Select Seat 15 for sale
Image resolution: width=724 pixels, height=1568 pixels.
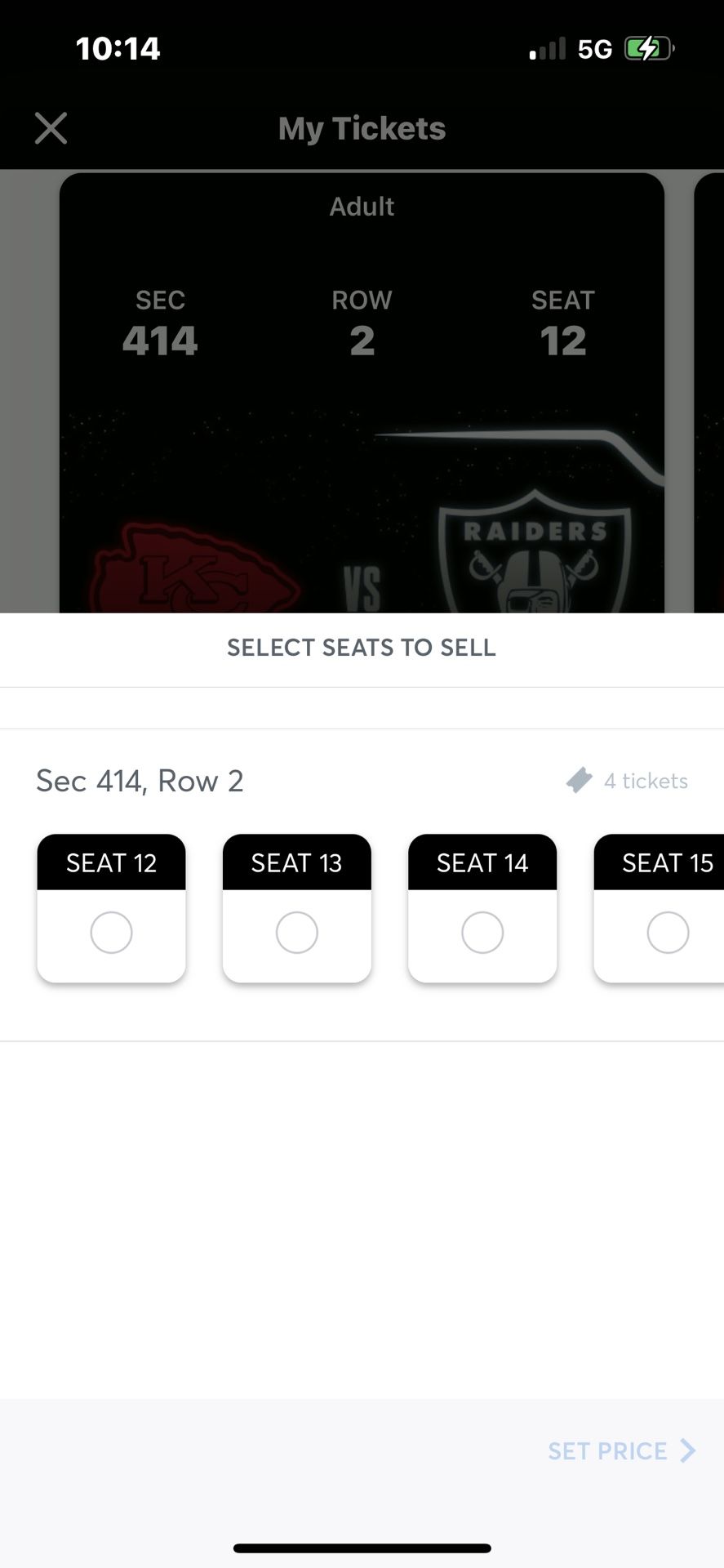click(668, 933)
